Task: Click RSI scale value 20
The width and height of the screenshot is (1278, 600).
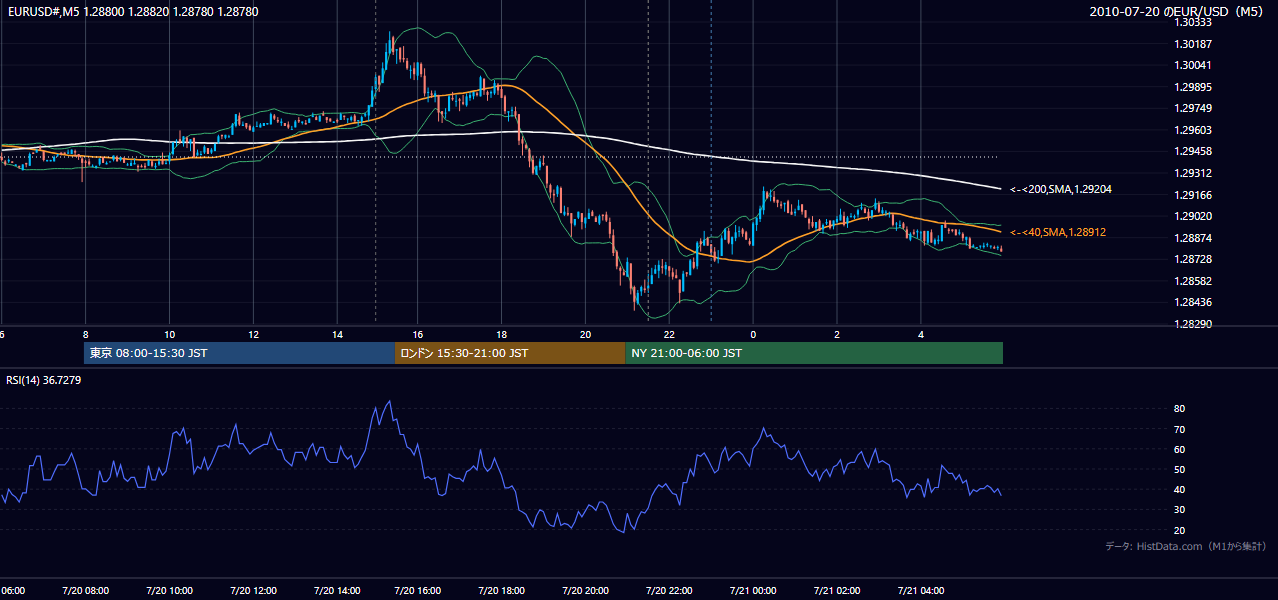Action: [x=1180, y=530]
